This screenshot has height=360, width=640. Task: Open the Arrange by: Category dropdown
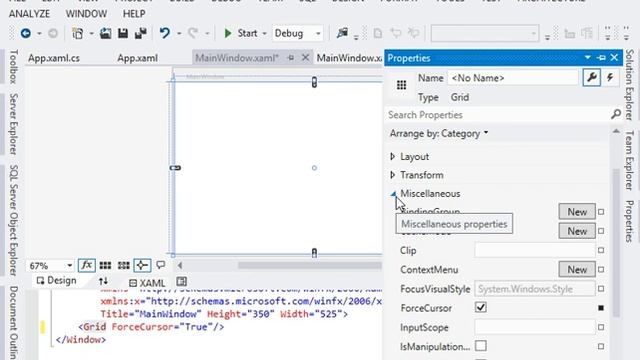439,133
